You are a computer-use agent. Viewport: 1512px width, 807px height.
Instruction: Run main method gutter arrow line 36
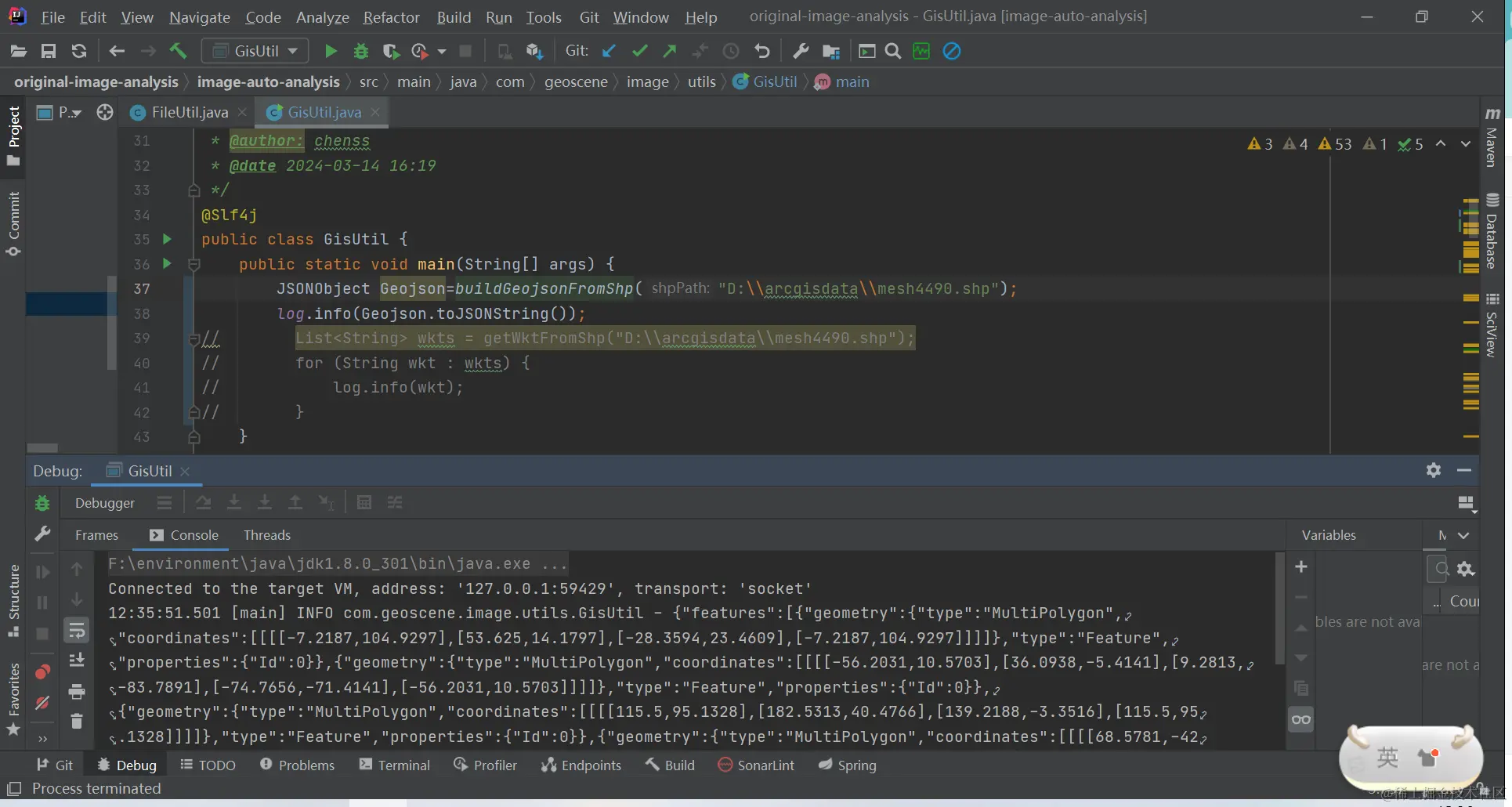coord(167,263)
